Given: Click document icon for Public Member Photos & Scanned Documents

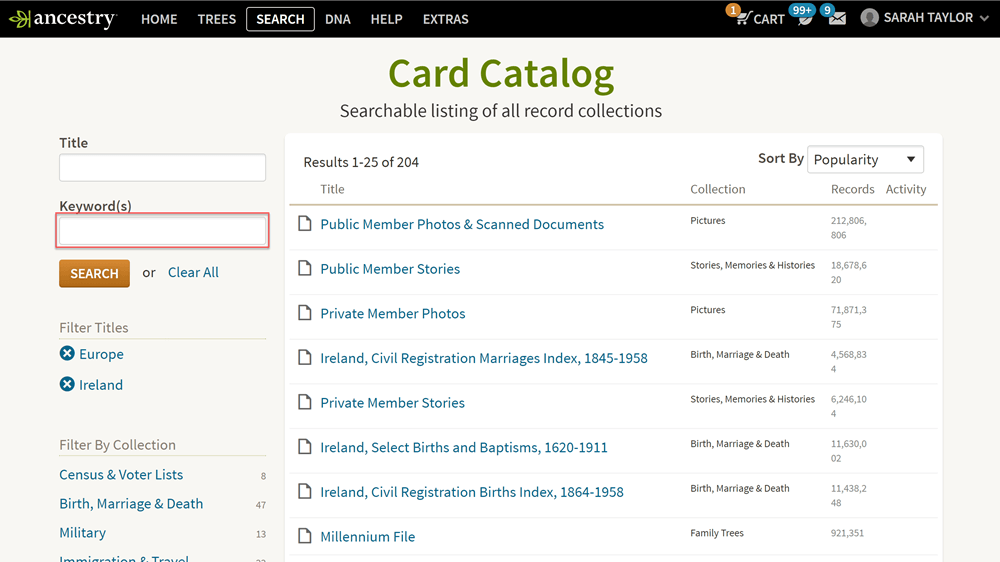Looking at the screenshot, I should 305,223.
